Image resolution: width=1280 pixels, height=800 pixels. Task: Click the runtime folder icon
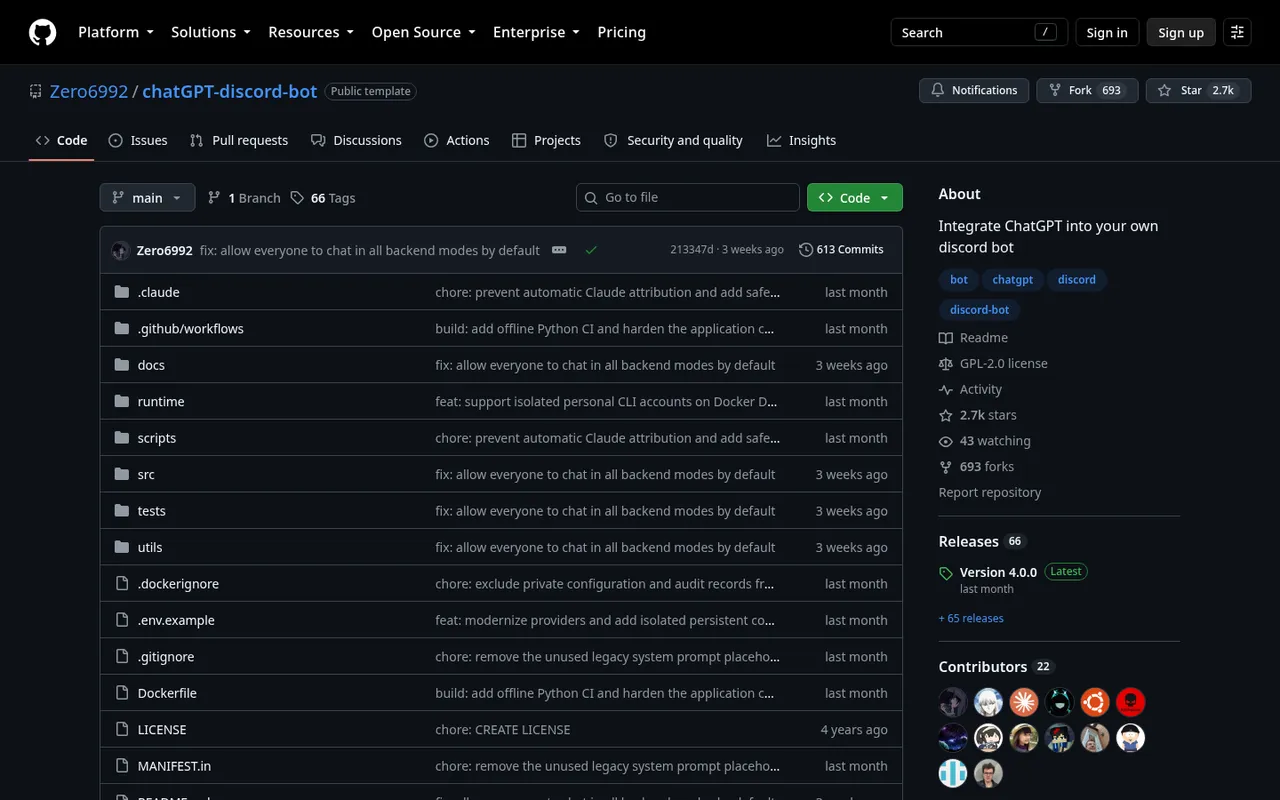(x=122, y=401)
